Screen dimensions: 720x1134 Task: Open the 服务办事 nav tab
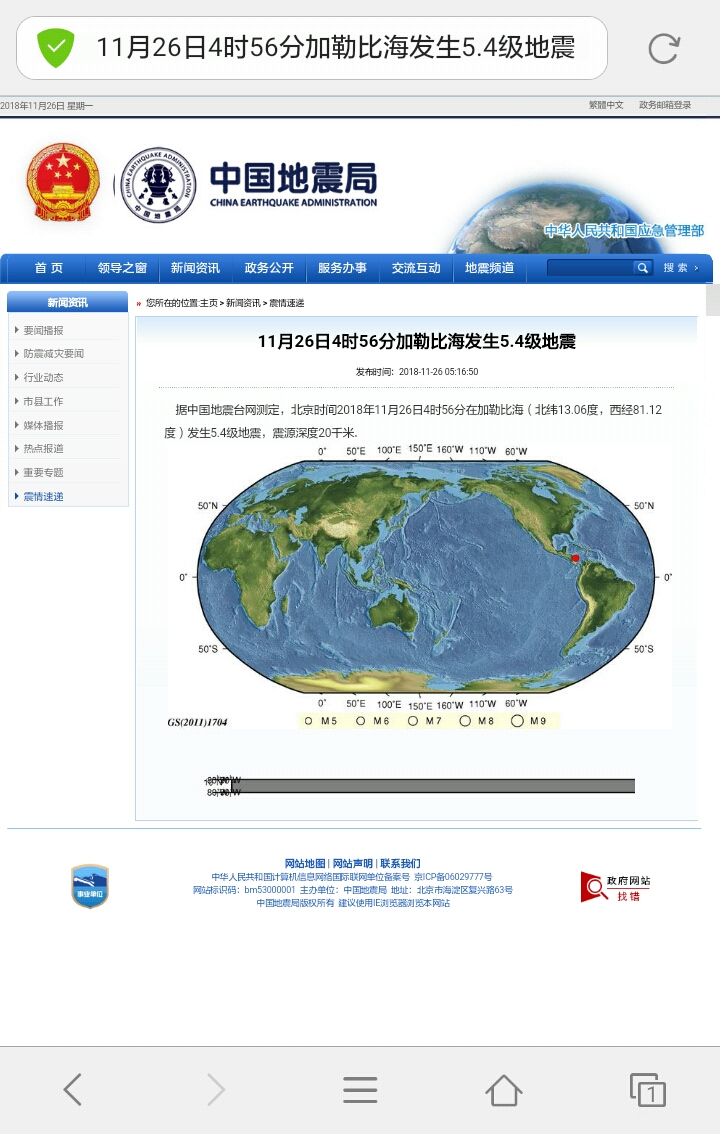343,268
